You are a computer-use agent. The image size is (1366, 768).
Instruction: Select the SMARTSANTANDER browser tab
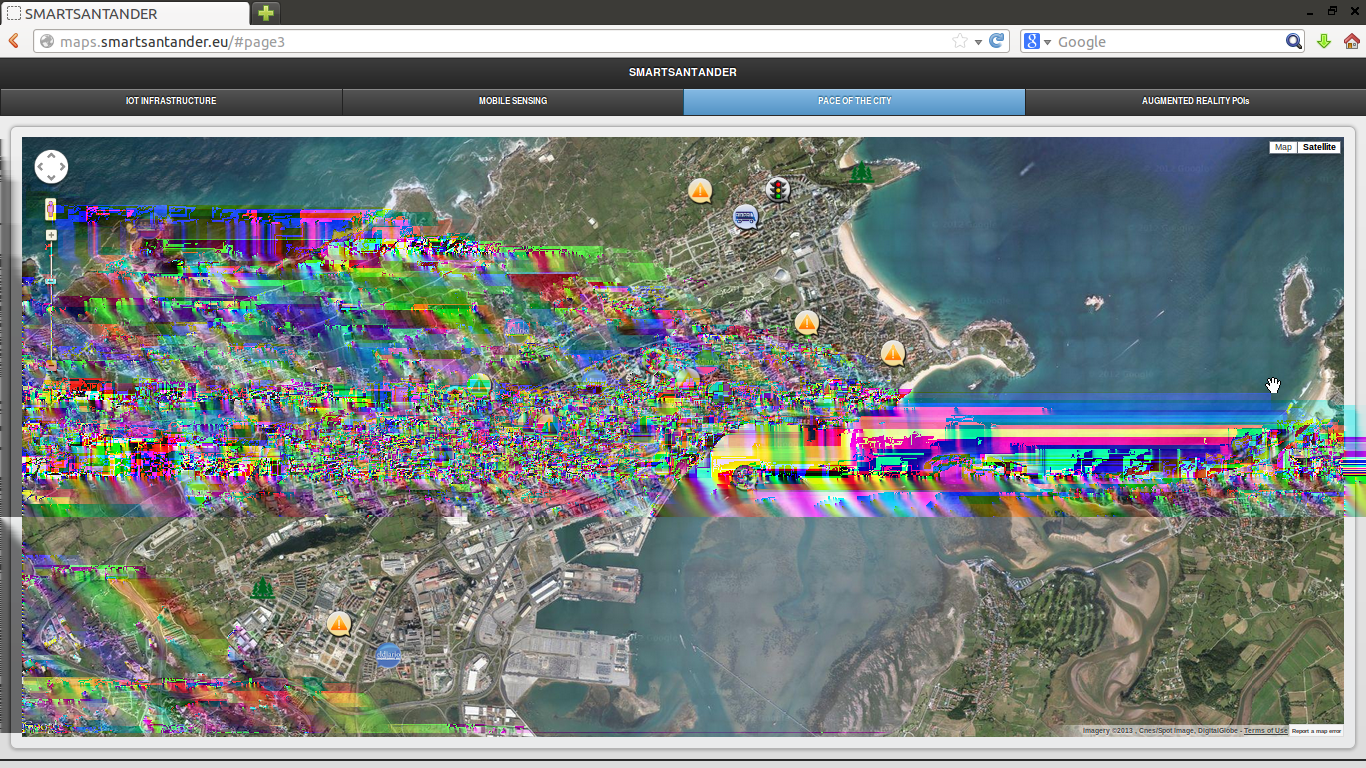click(x=127, y=13)
